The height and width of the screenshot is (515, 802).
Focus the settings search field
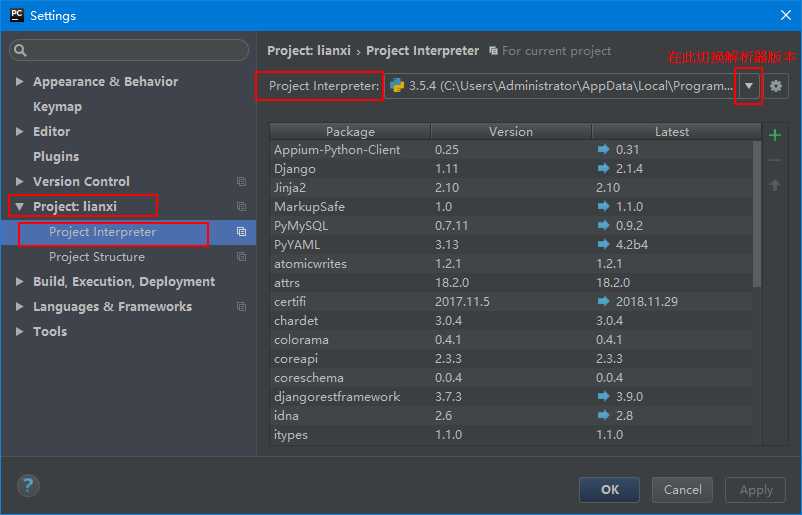pyautogui.click(x=129, y=50)
